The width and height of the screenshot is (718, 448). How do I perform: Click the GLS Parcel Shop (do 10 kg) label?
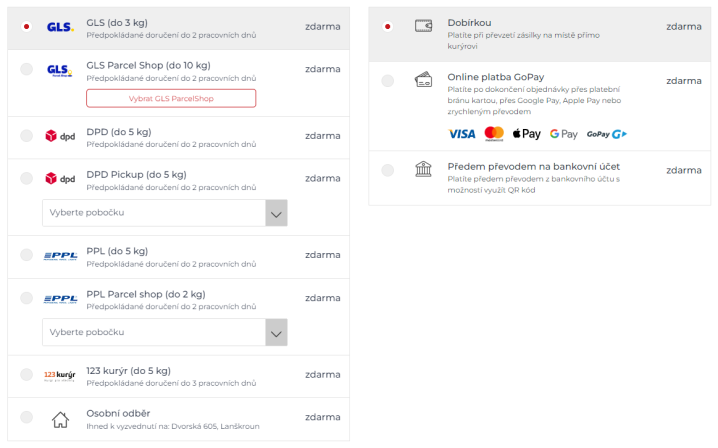click(x=148, y=66)
